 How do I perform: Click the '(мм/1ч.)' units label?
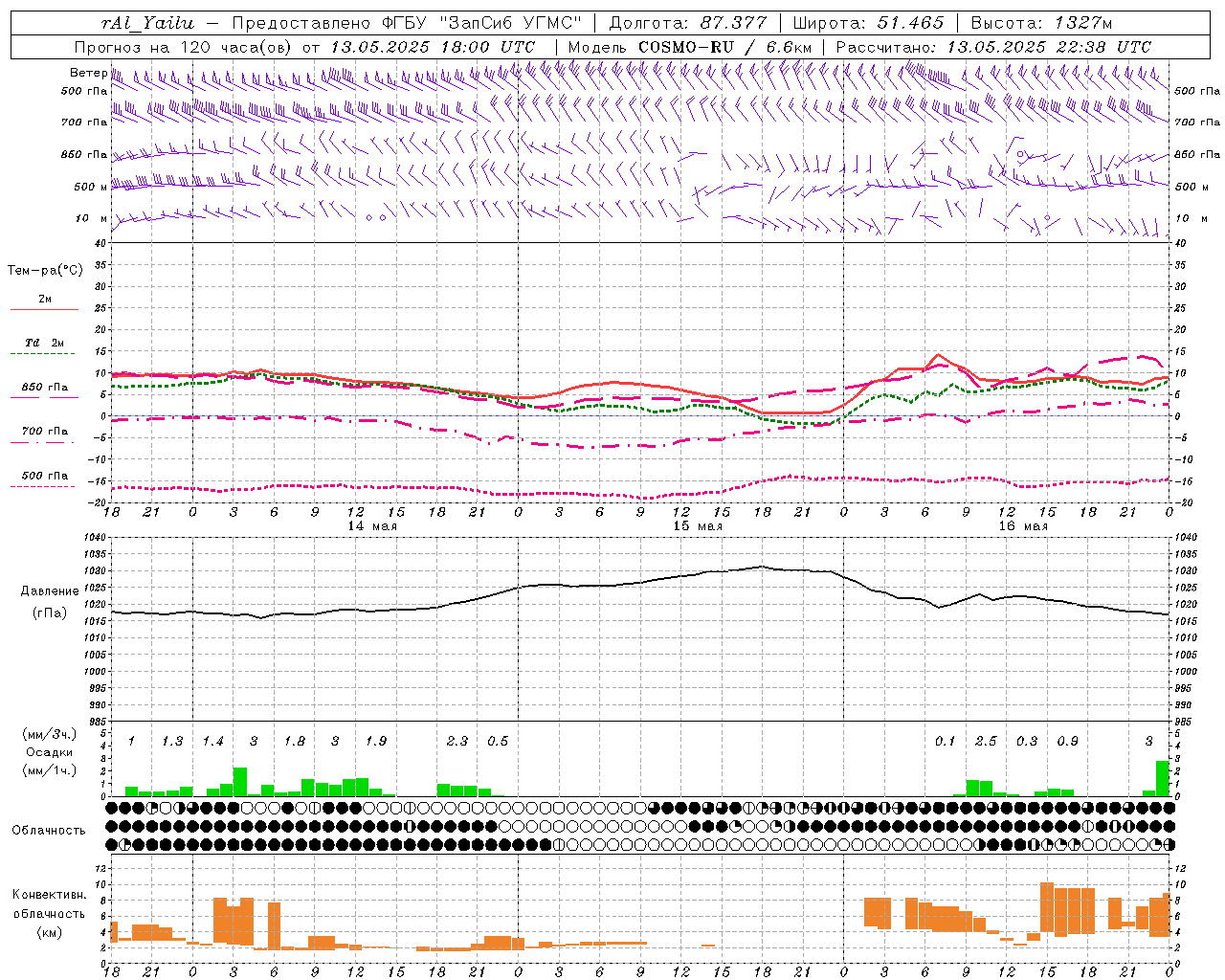49,770
